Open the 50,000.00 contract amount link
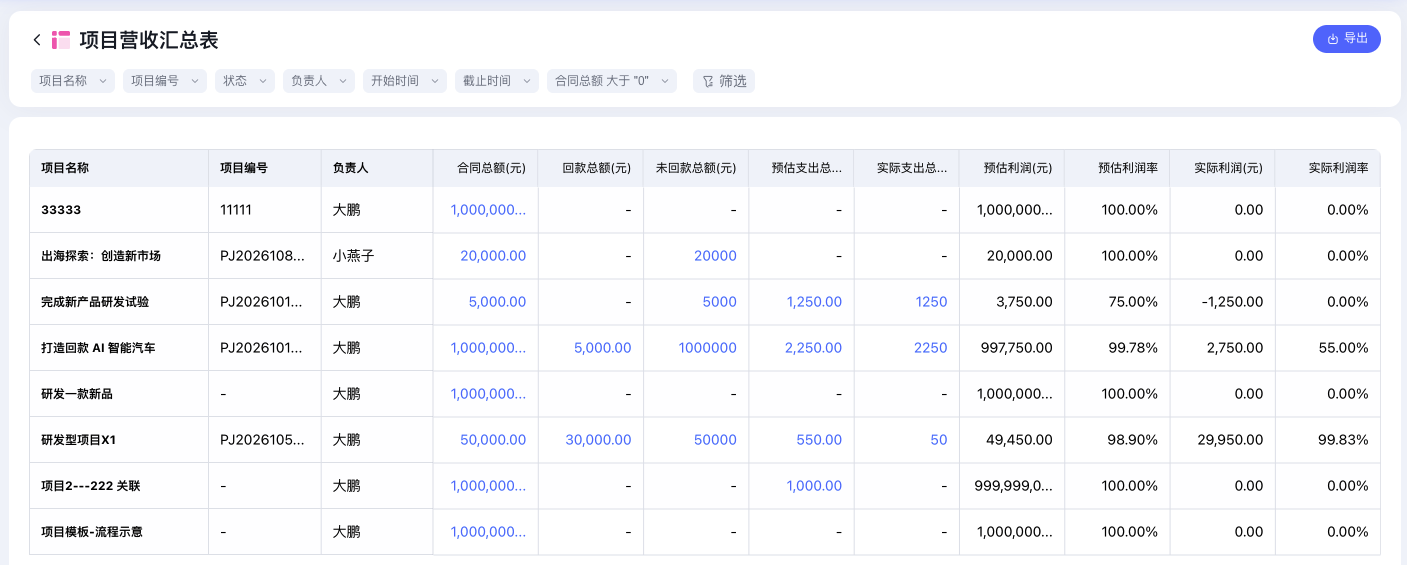The width and height of the screenshot is (1407, 565). [493, 440]
